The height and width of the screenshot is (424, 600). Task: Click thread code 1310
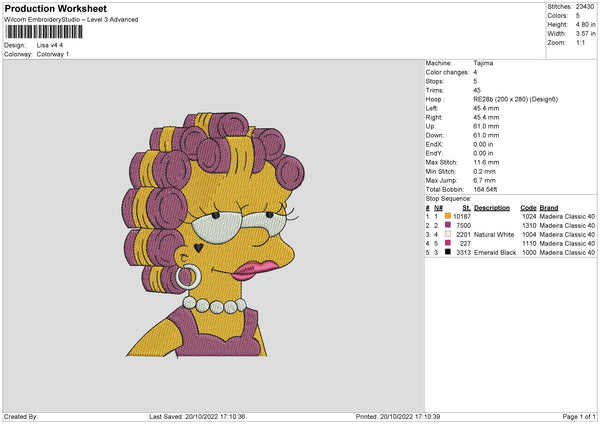[x=529, y=225]
